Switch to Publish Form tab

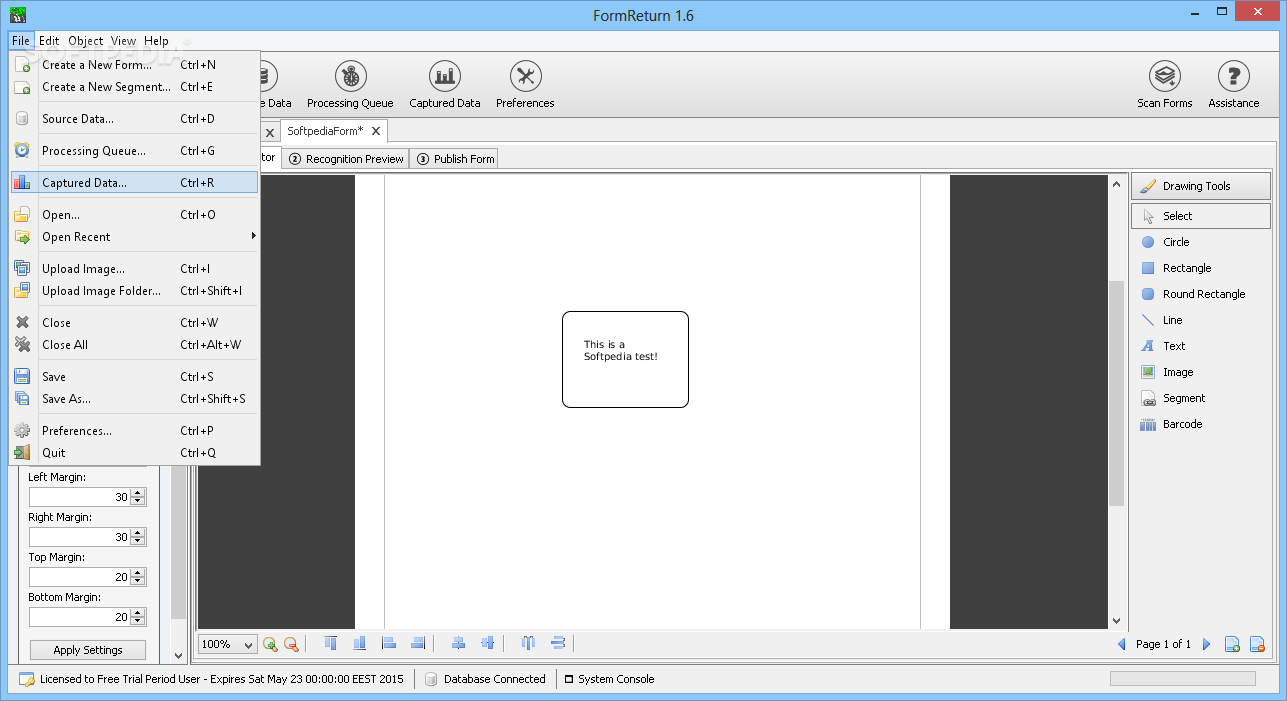[455, 159]
